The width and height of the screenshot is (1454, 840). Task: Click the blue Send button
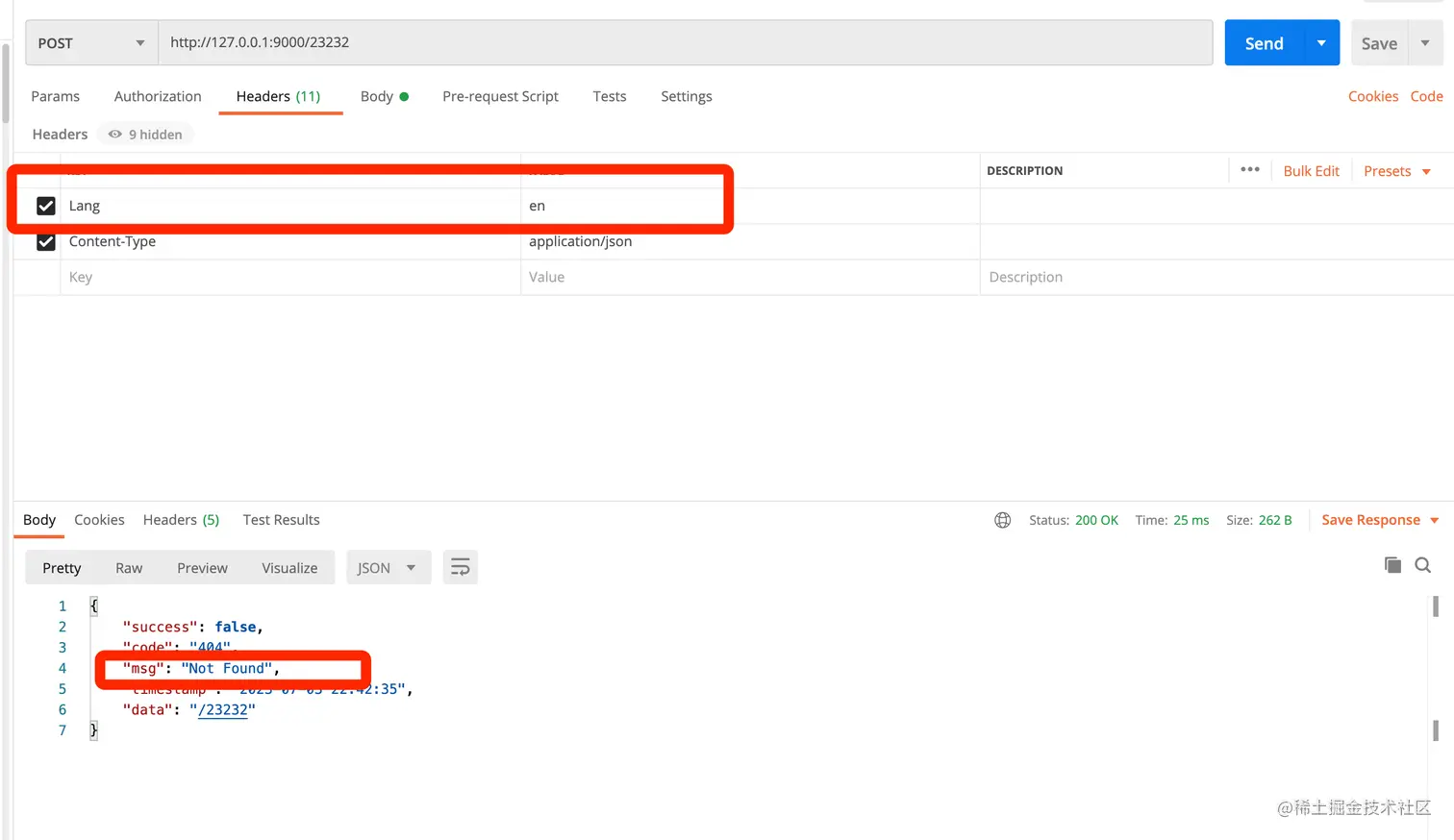point(1264,43)
